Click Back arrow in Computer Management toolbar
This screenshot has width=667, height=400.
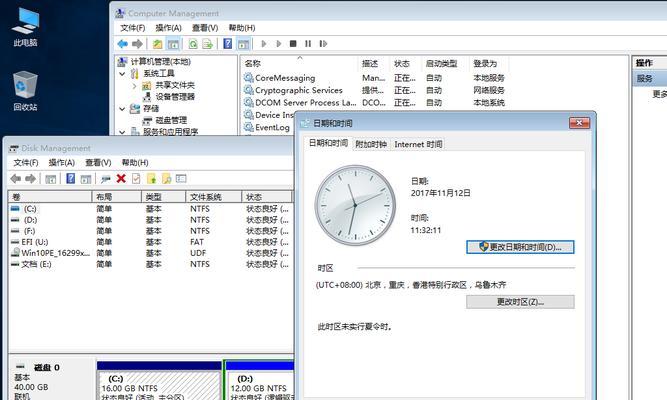coord(123,43)
